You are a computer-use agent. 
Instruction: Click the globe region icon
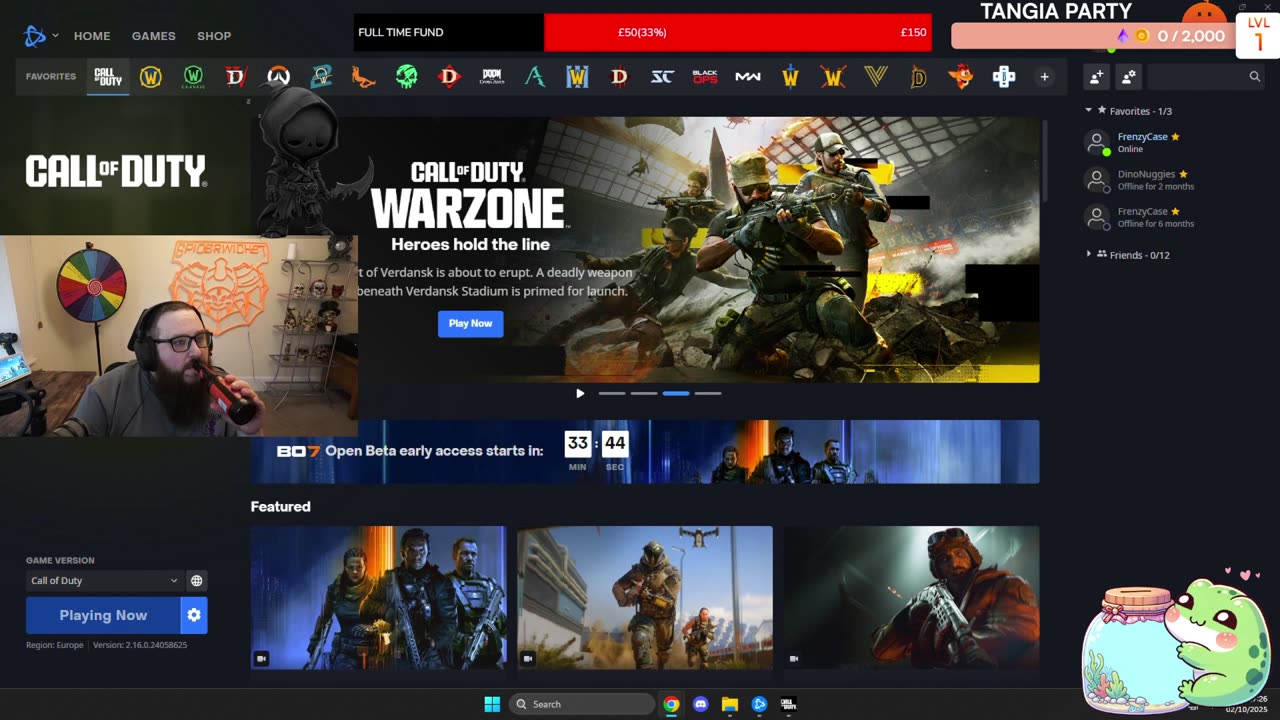(x=197, y=580)
